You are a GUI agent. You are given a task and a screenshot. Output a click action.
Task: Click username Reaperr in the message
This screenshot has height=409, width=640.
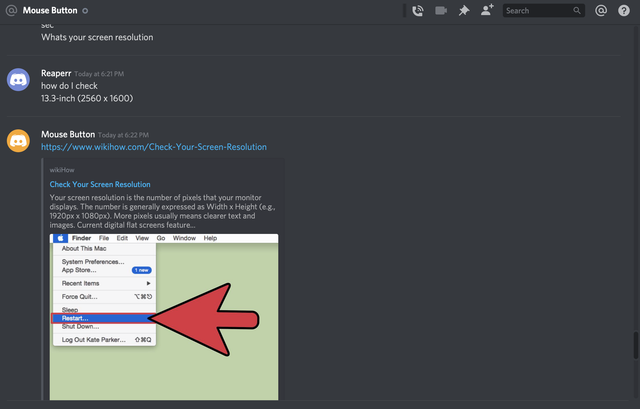pyautogui.click(x=56, y=73)
